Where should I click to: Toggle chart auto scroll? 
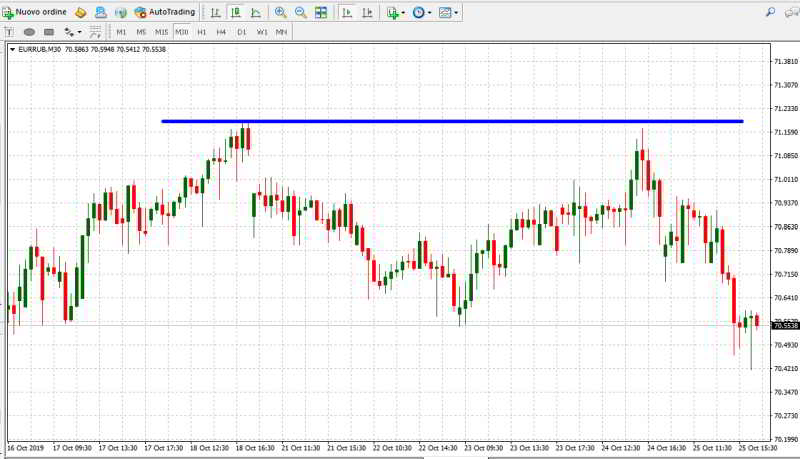click(x=346, y=13)
